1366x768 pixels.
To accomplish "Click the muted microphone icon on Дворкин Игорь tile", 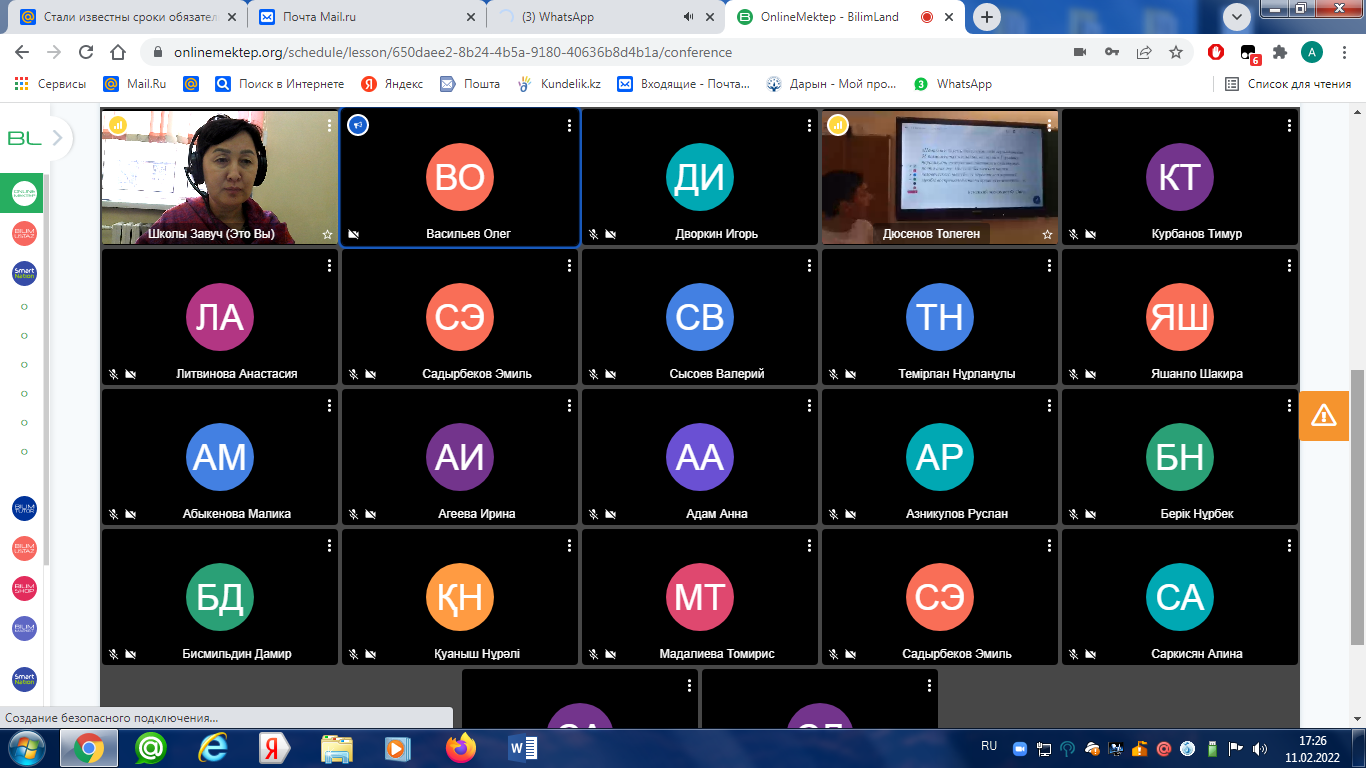I will tap(593, 234).
